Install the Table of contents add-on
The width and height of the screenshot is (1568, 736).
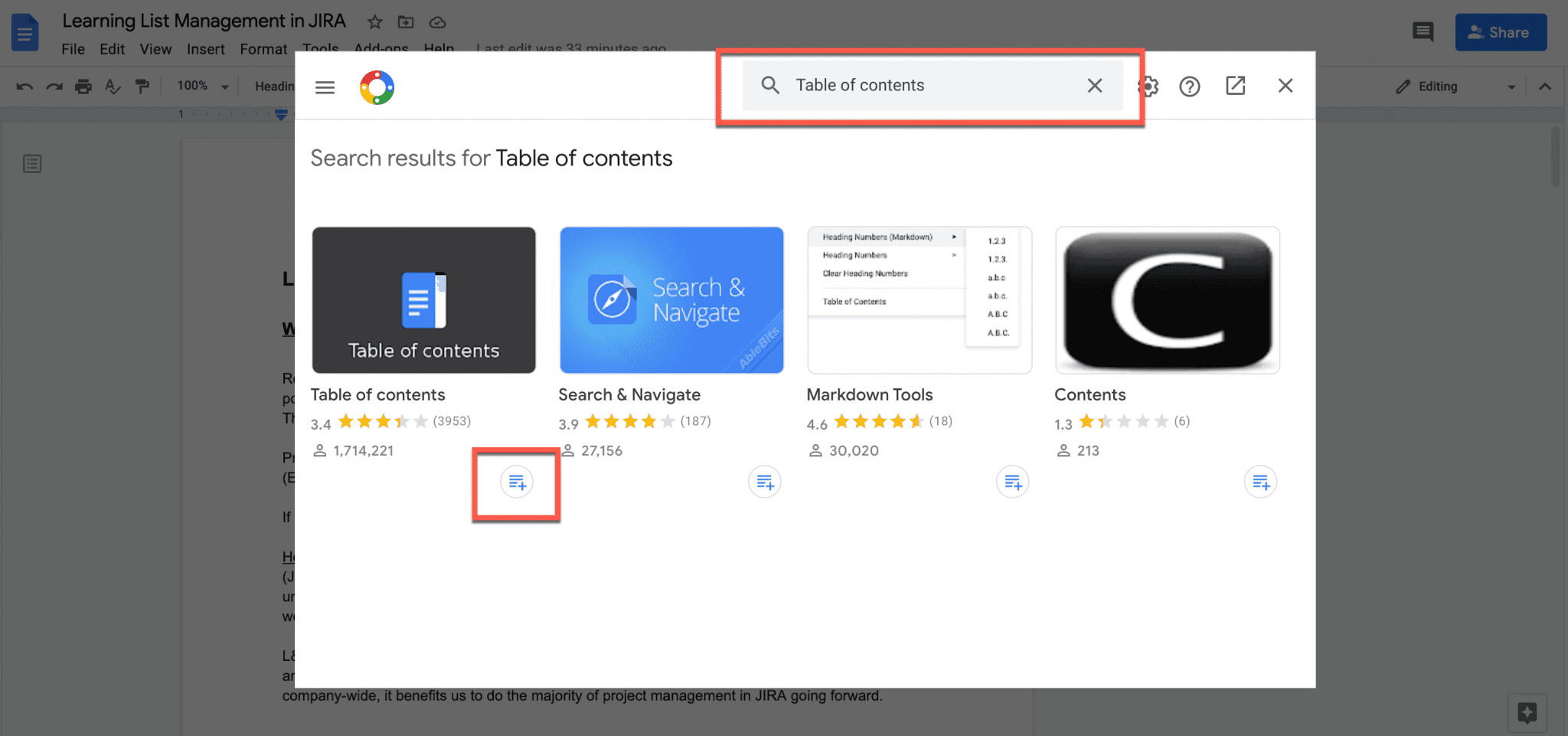tap(516, 482)
